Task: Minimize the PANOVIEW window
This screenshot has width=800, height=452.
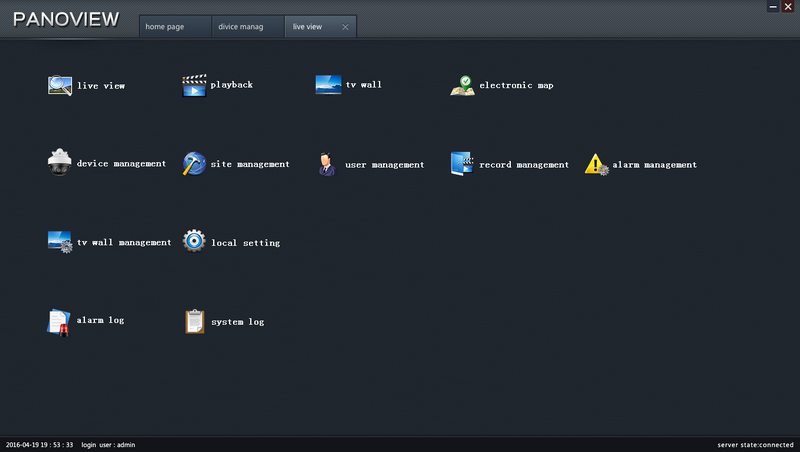Action: pos(773,7)
